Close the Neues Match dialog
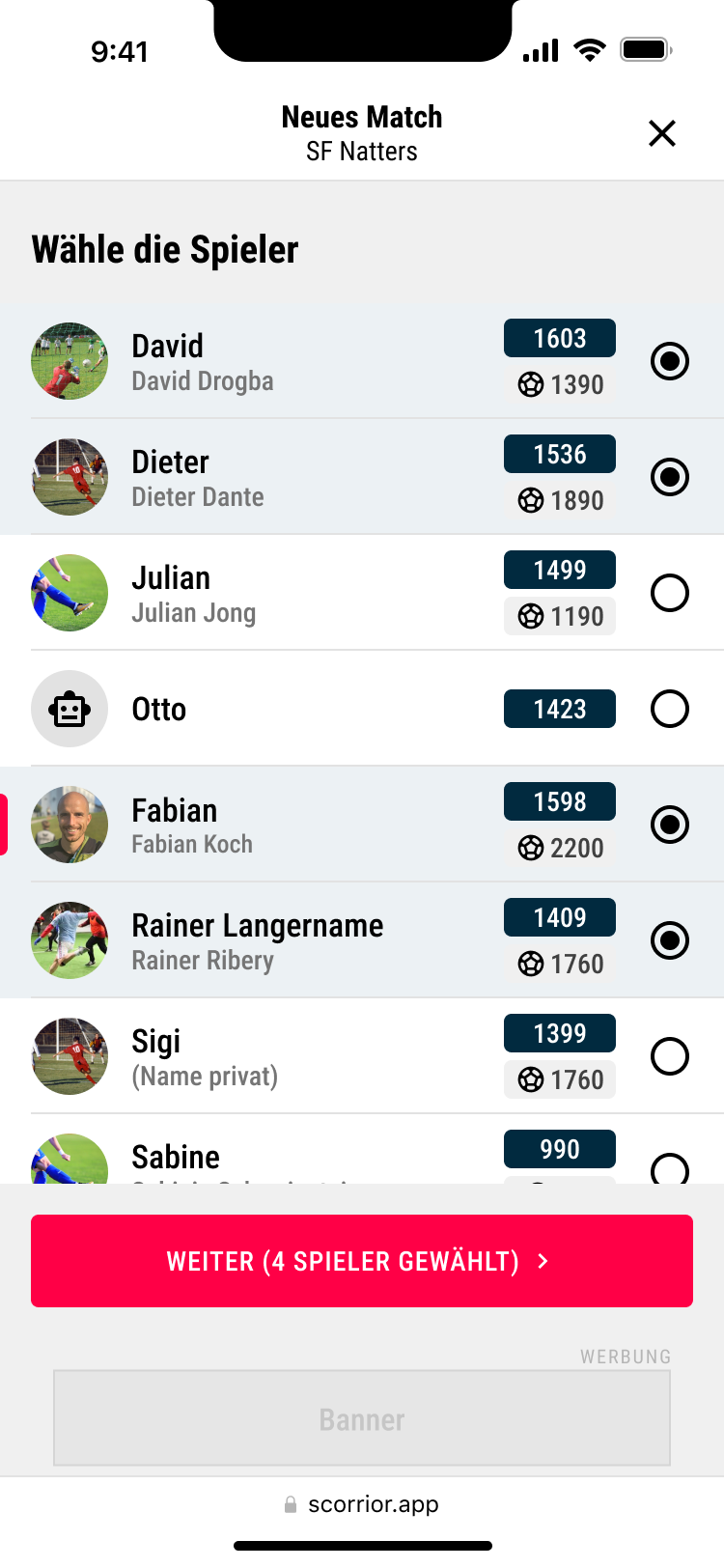 point(662,133)
